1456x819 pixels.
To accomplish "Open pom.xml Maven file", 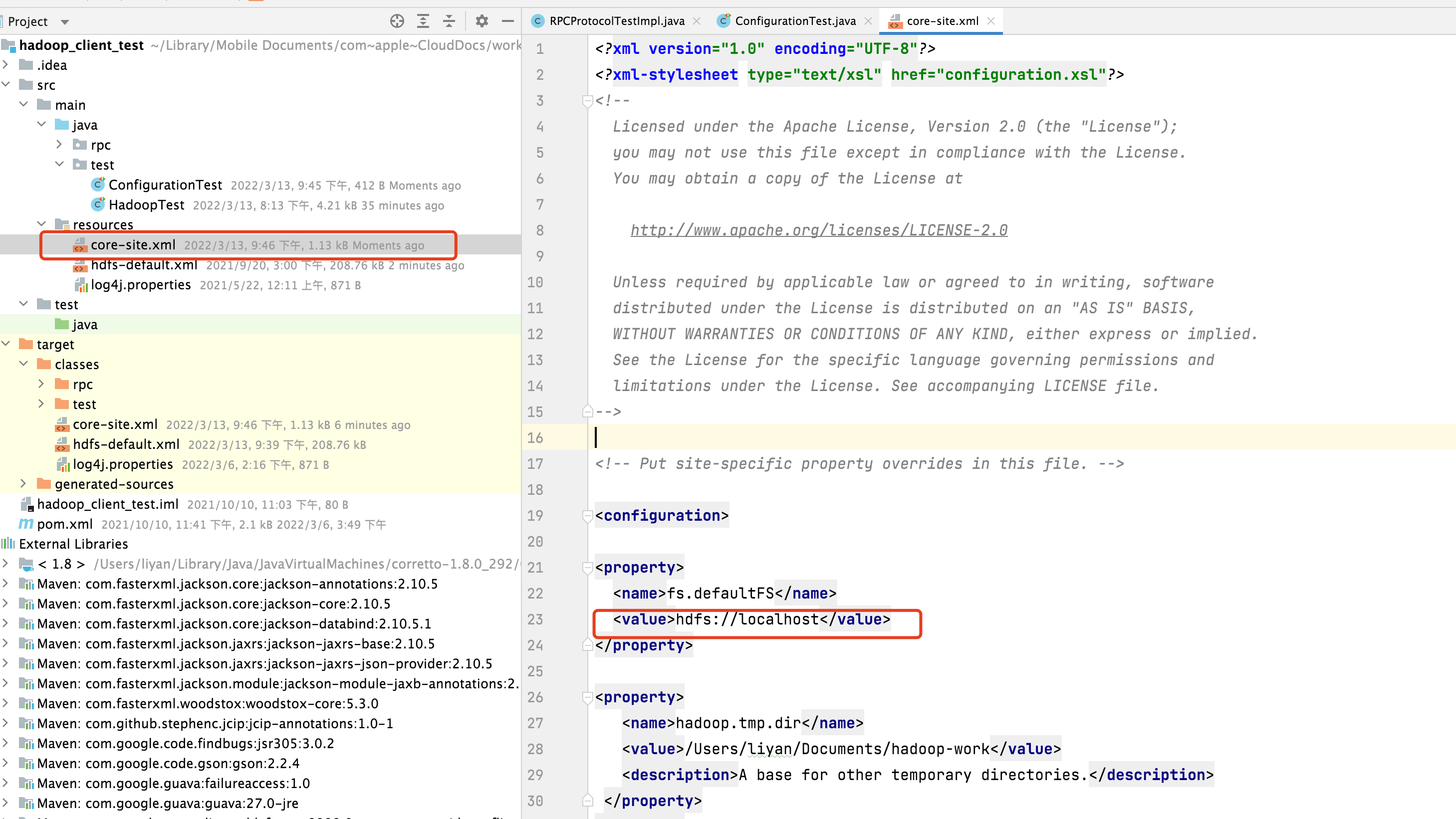I will click(x=64, y=524).
